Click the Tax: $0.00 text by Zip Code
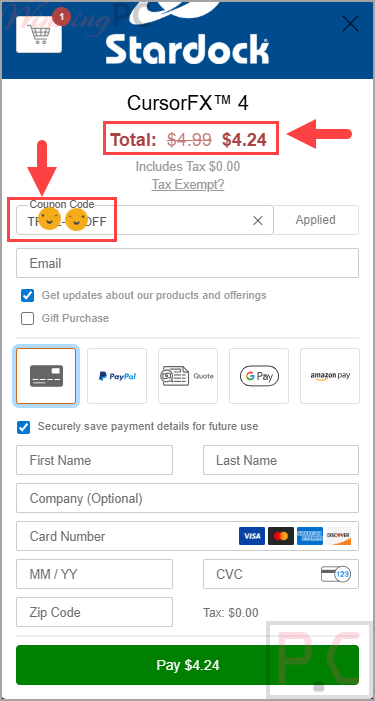The height and width of the screenshot is (701, 375). pos(231,612)
